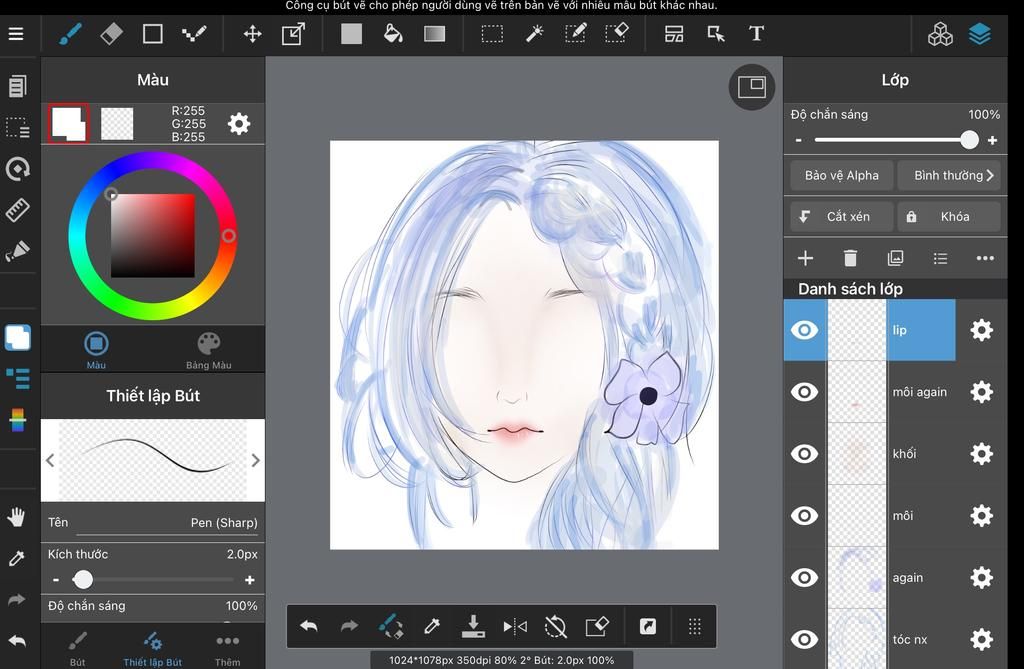Toggle the Layers panel icon
This screenshot has height=669, width=1024.
click(x=980, y=34)
